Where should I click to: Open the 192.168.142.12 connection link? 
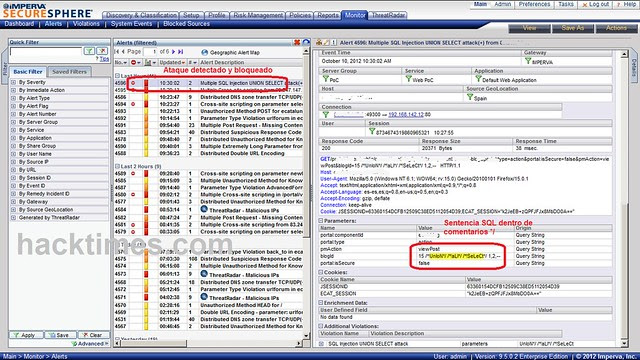[x=406, y=115]
